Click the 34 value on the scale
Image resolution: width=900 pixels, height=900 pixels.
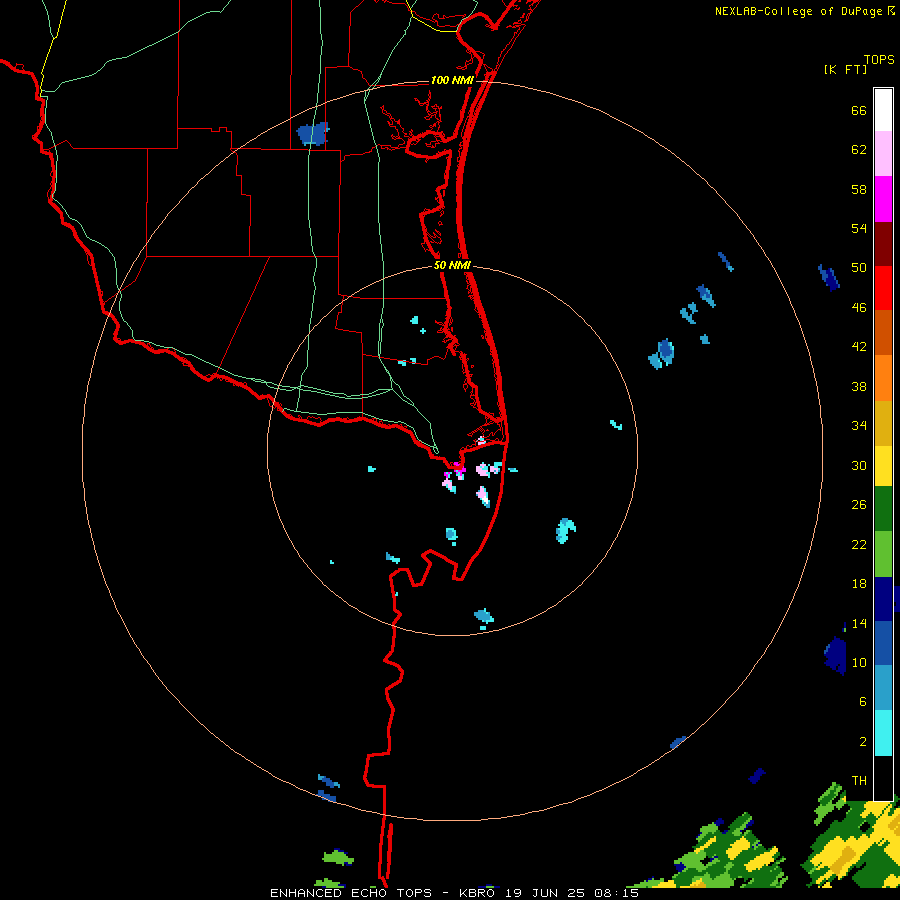pos(859,425)
